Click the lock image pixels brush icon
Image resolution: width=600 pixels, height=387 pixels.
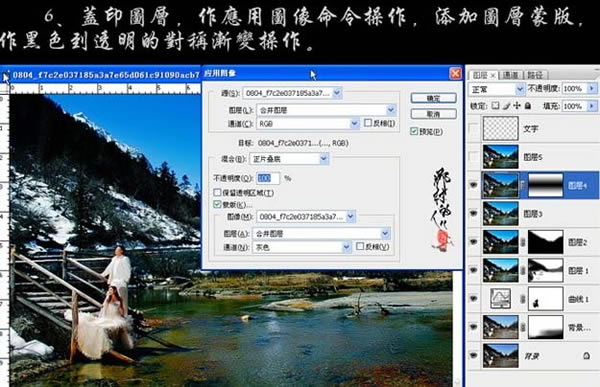507,106
